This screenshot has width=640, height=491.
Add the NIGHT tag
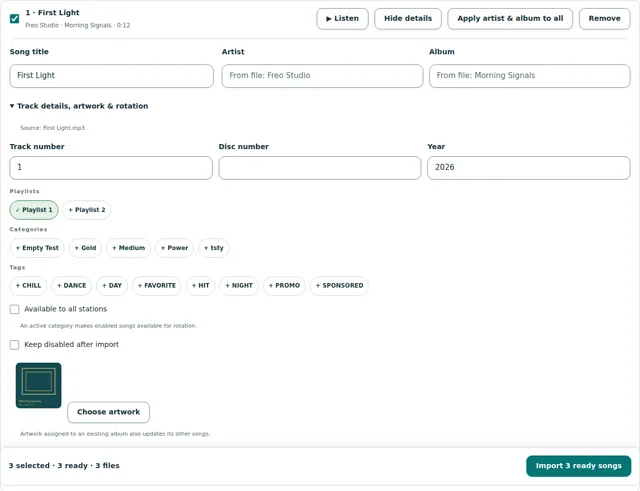tap(239, 286)
